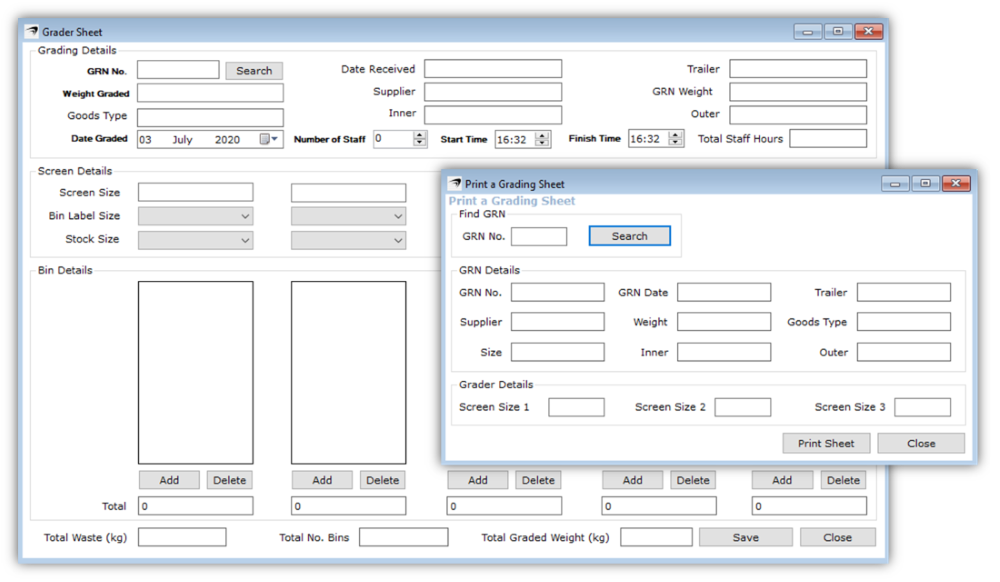Focus the Weight Graded input field
The image size is (1000, 582).
pyautogui.click(x=210, y=93)
